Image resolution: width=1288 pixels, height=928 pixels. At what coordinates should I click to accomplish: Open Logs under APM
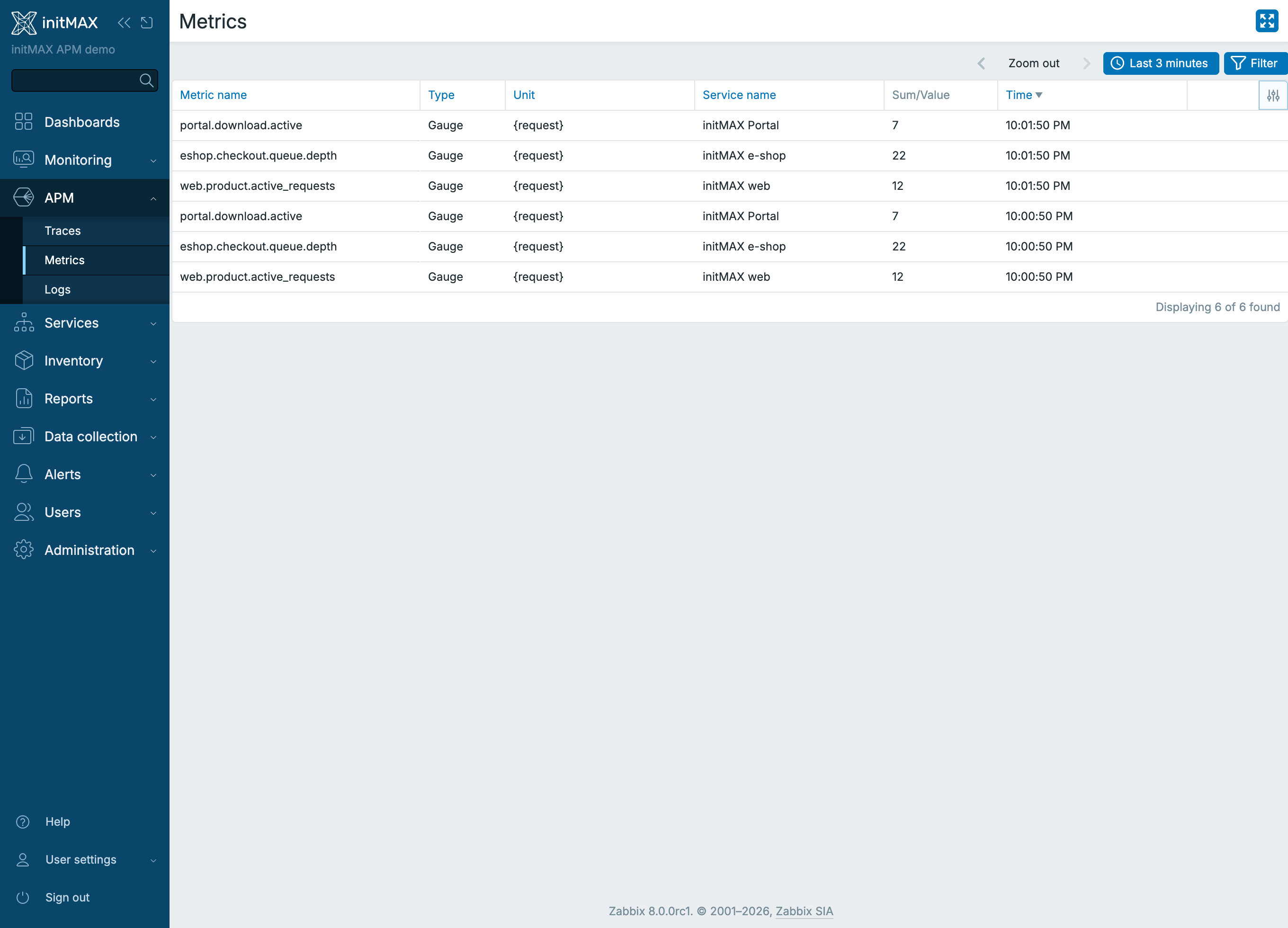96,290
